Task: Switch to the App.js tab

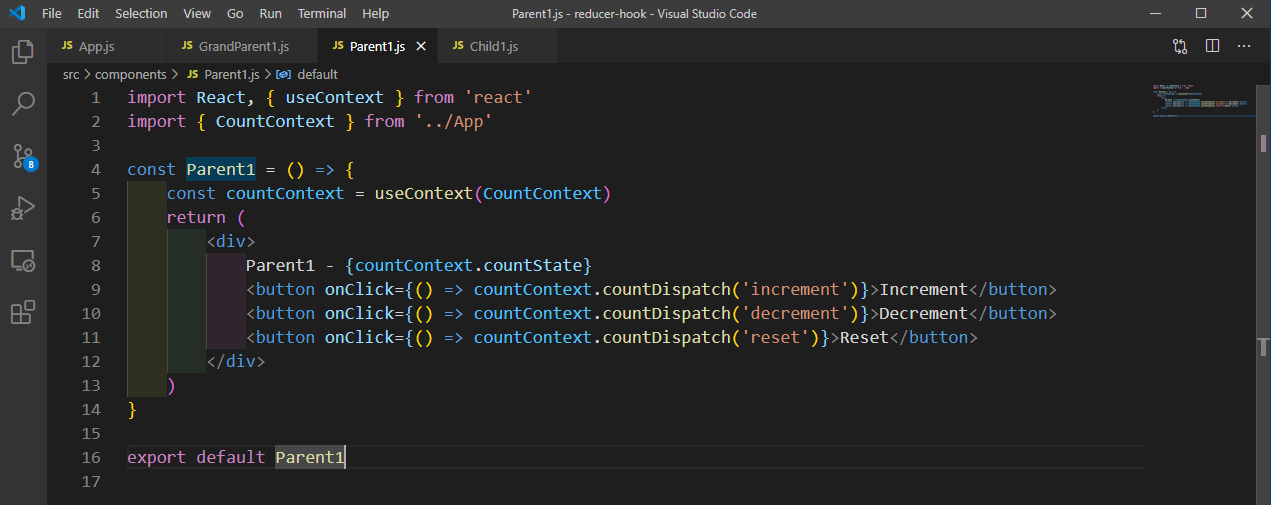Action: point(106,46)
